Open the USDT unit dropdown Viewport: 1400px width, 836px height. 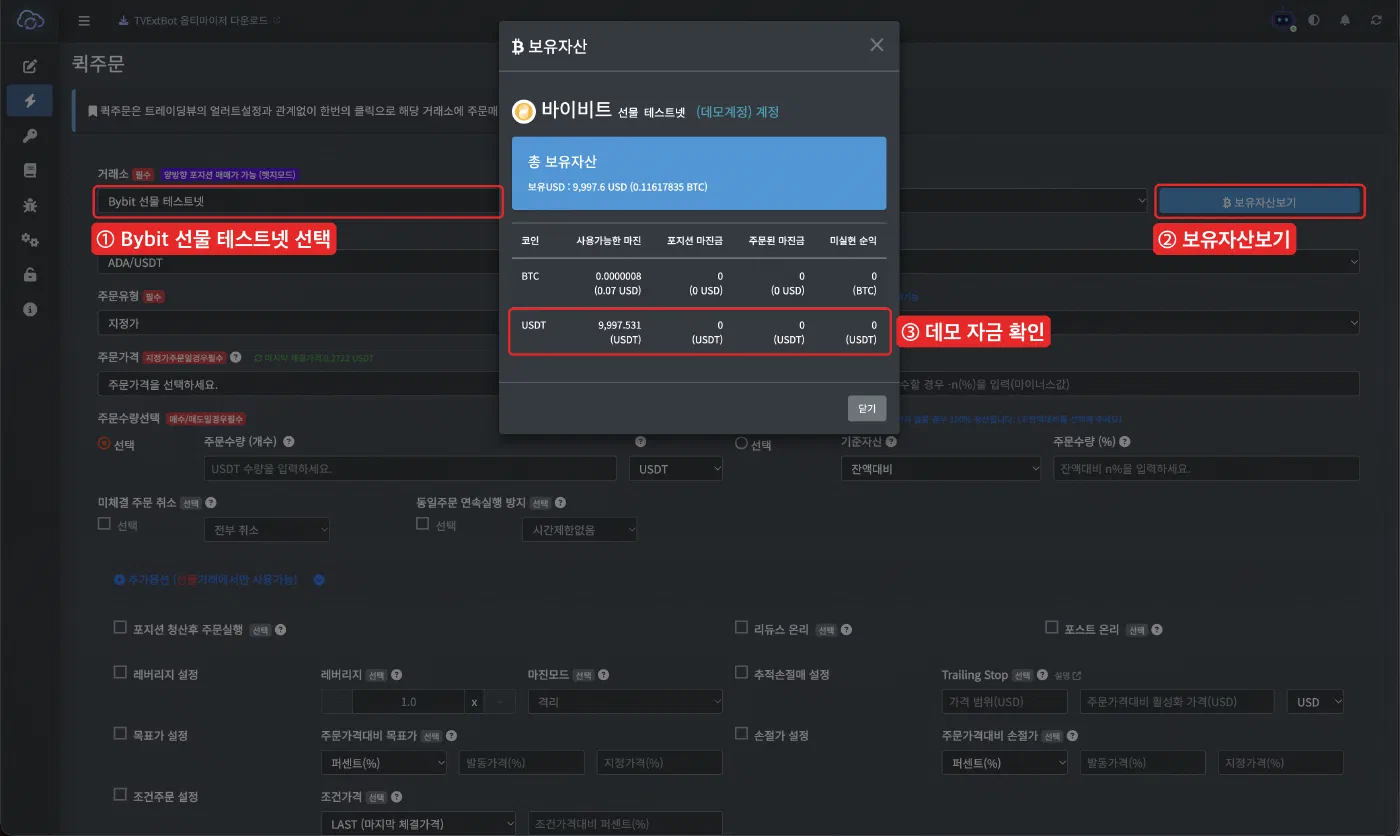tap(676, 468)
